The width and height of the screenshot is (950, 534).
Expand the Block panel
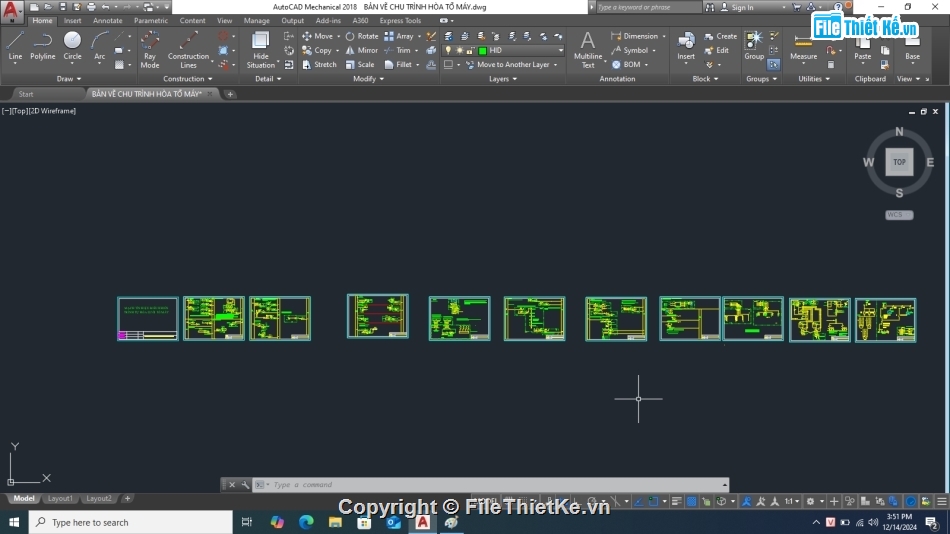[x=705, y=79]
